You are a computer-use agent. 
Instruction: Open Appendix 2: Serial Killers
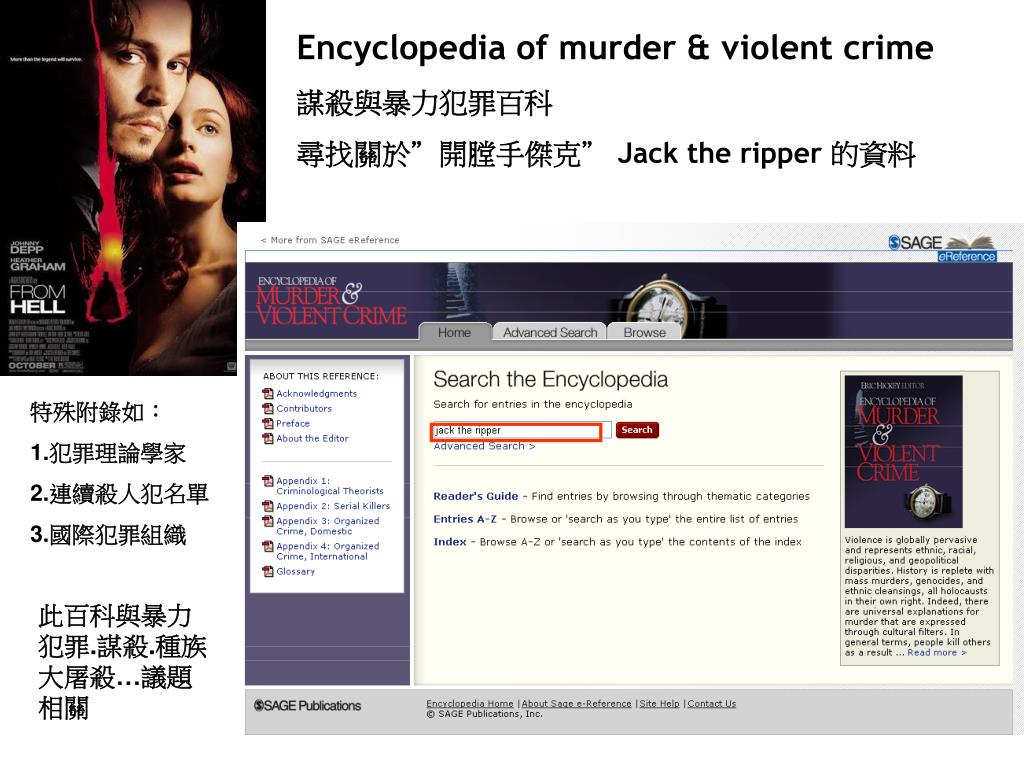tap(333, 506)
